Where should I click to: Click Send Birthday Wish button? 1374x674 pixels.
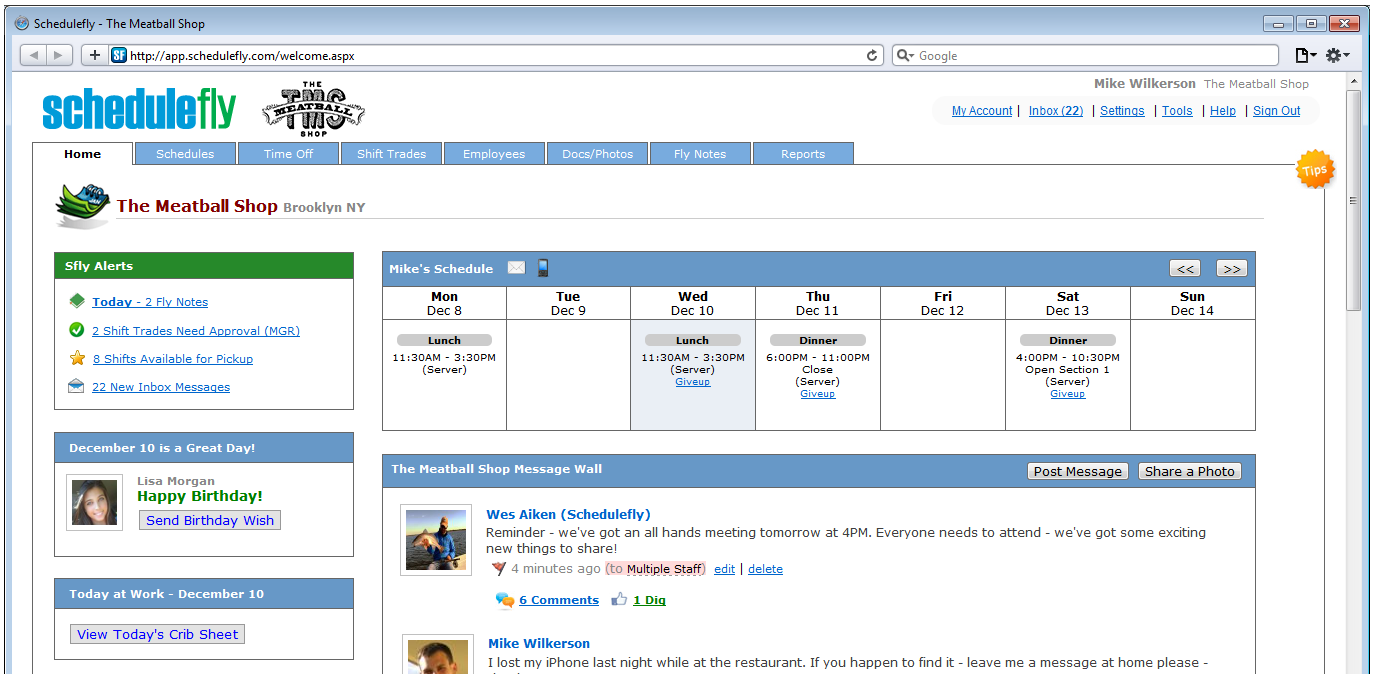[x=210, y=520]
